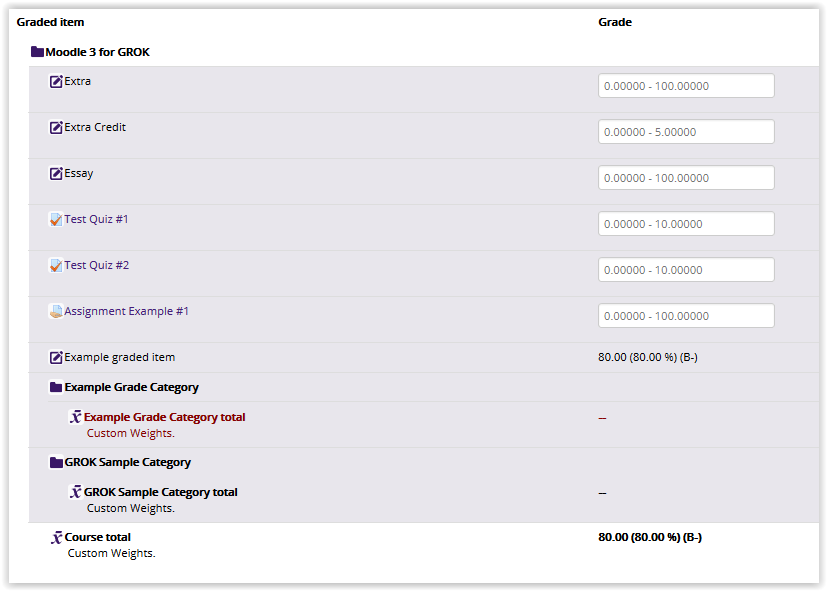This screenshot has height=591, width=827.
Task: Click the assignment icon beside Assignment Example #1
Action: 56,312
